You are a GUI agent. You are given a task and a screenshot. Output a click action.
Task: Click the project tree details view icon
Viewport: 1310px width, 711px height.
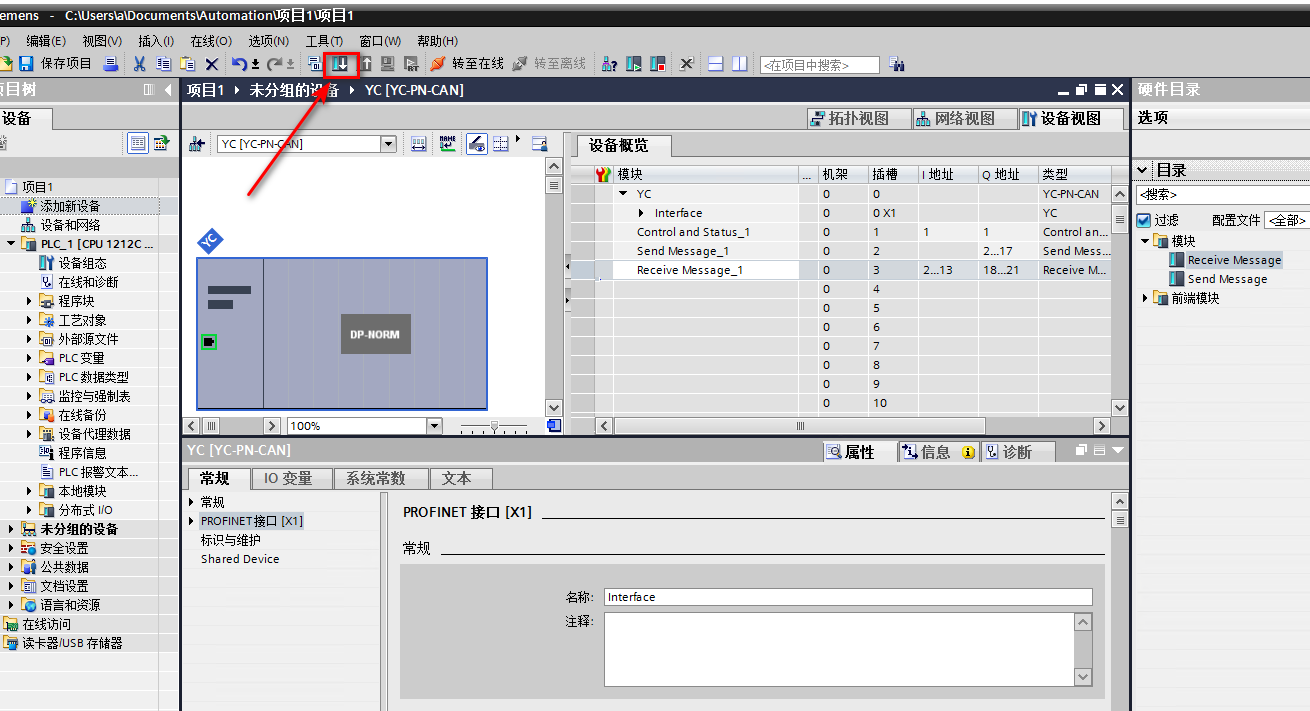pos(138,143)
